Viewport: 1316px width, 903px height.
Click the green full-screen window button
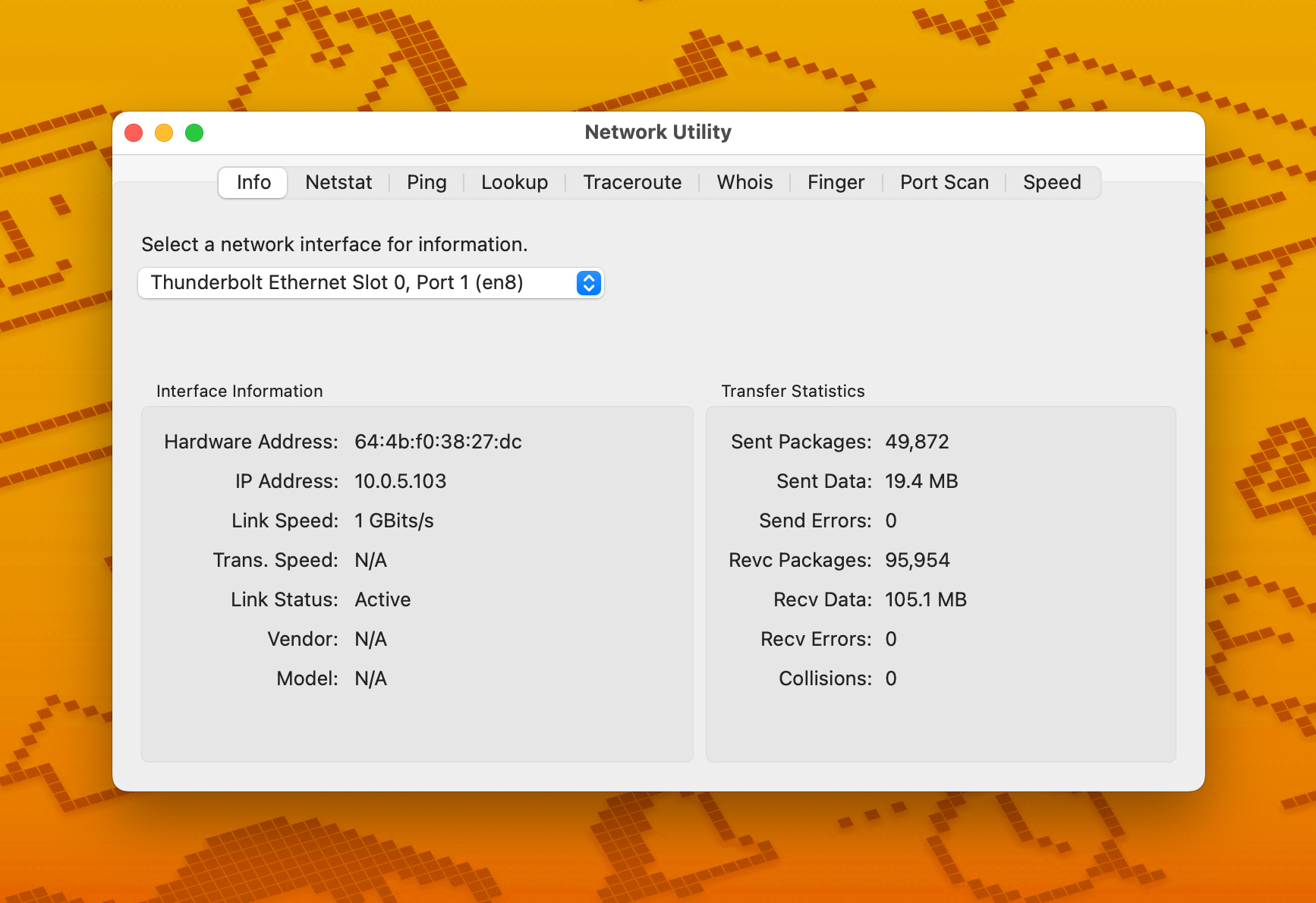[x=194, y=133]
